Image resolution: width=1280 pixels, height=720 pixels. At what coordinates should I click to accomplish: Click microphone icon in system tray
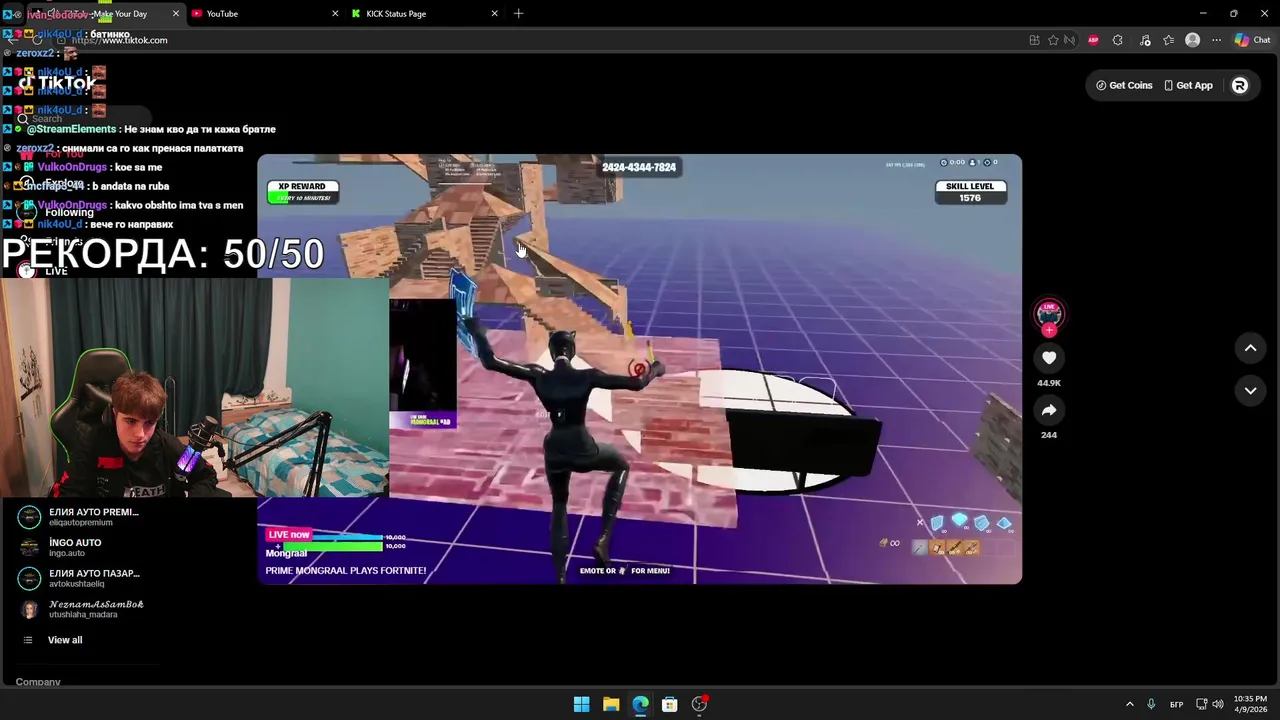pyautogui.click(x=1152, y=704)
